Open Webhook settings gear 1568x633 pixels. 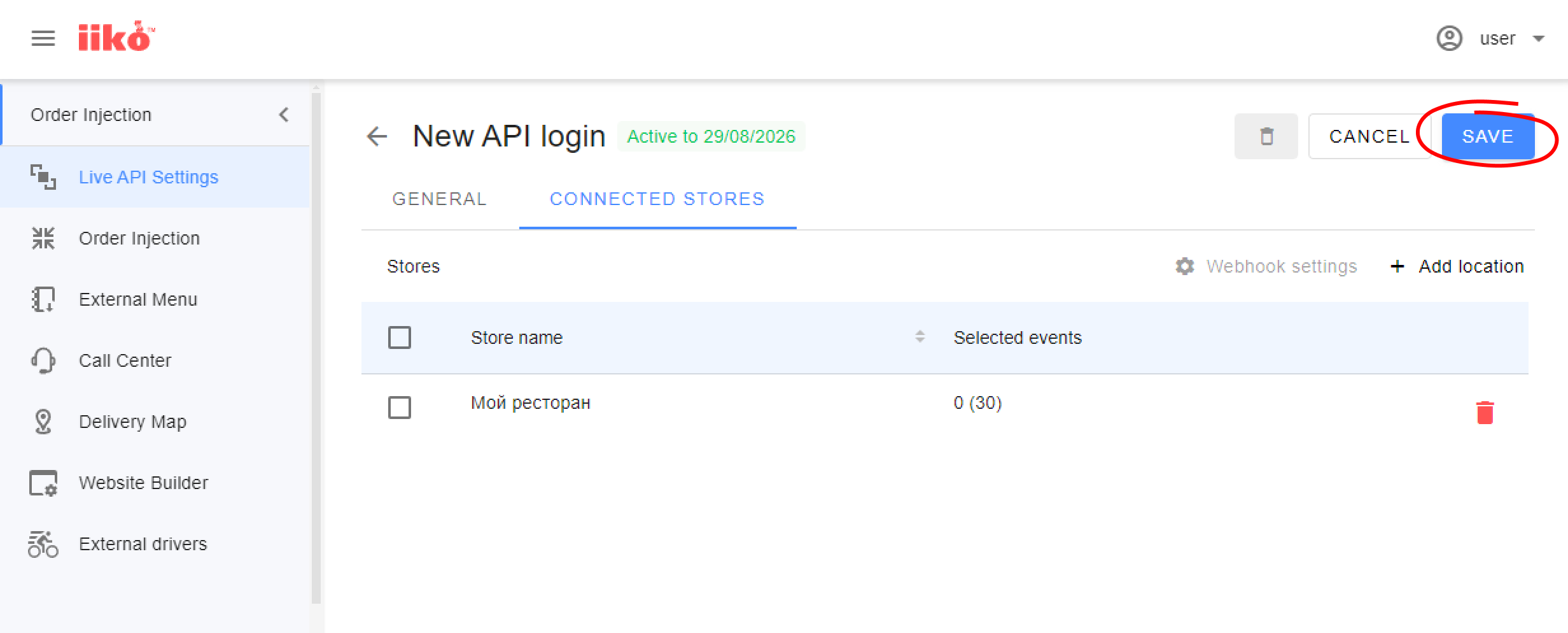[1185, 266]
